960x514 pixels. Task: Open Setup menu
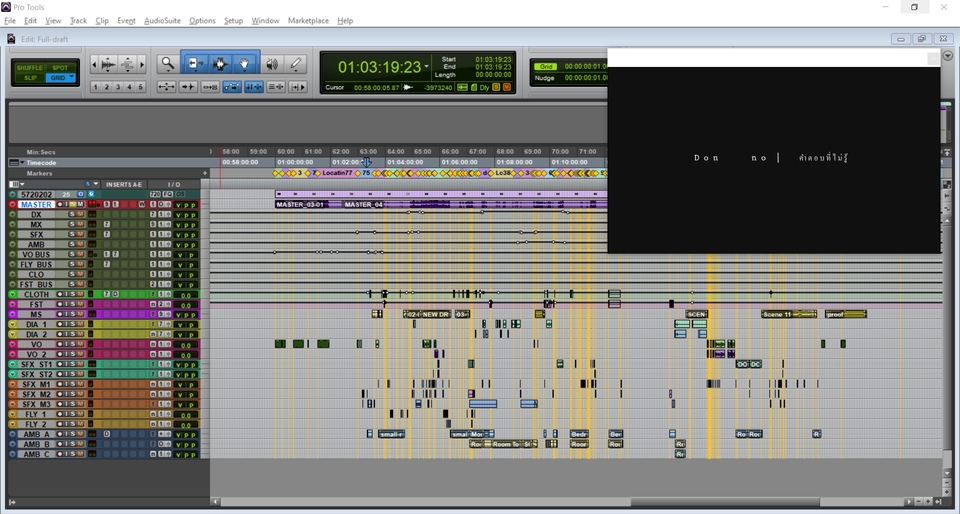coord(233,20)
